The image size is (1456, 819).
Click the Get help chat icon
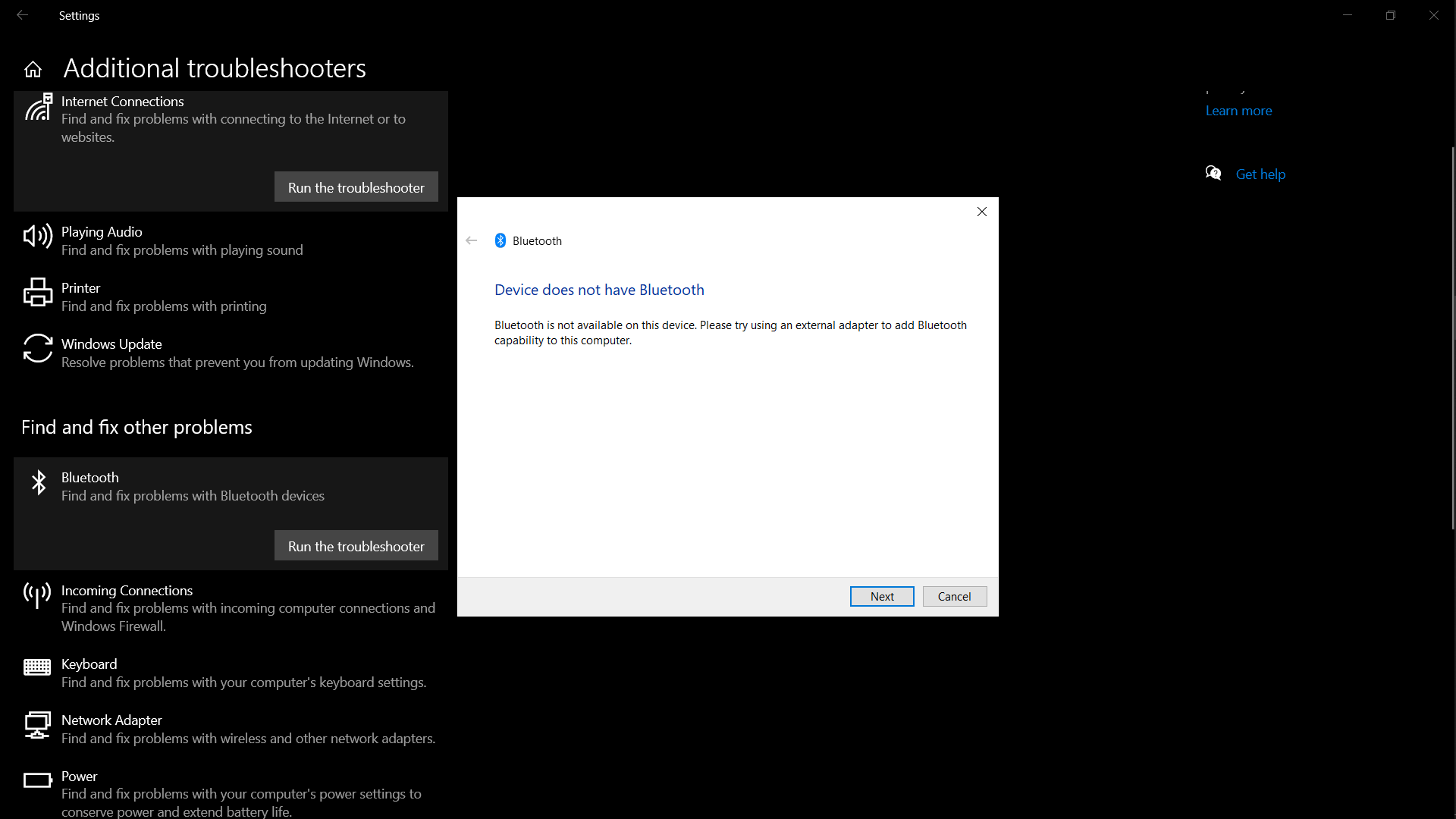[1213, 174]
